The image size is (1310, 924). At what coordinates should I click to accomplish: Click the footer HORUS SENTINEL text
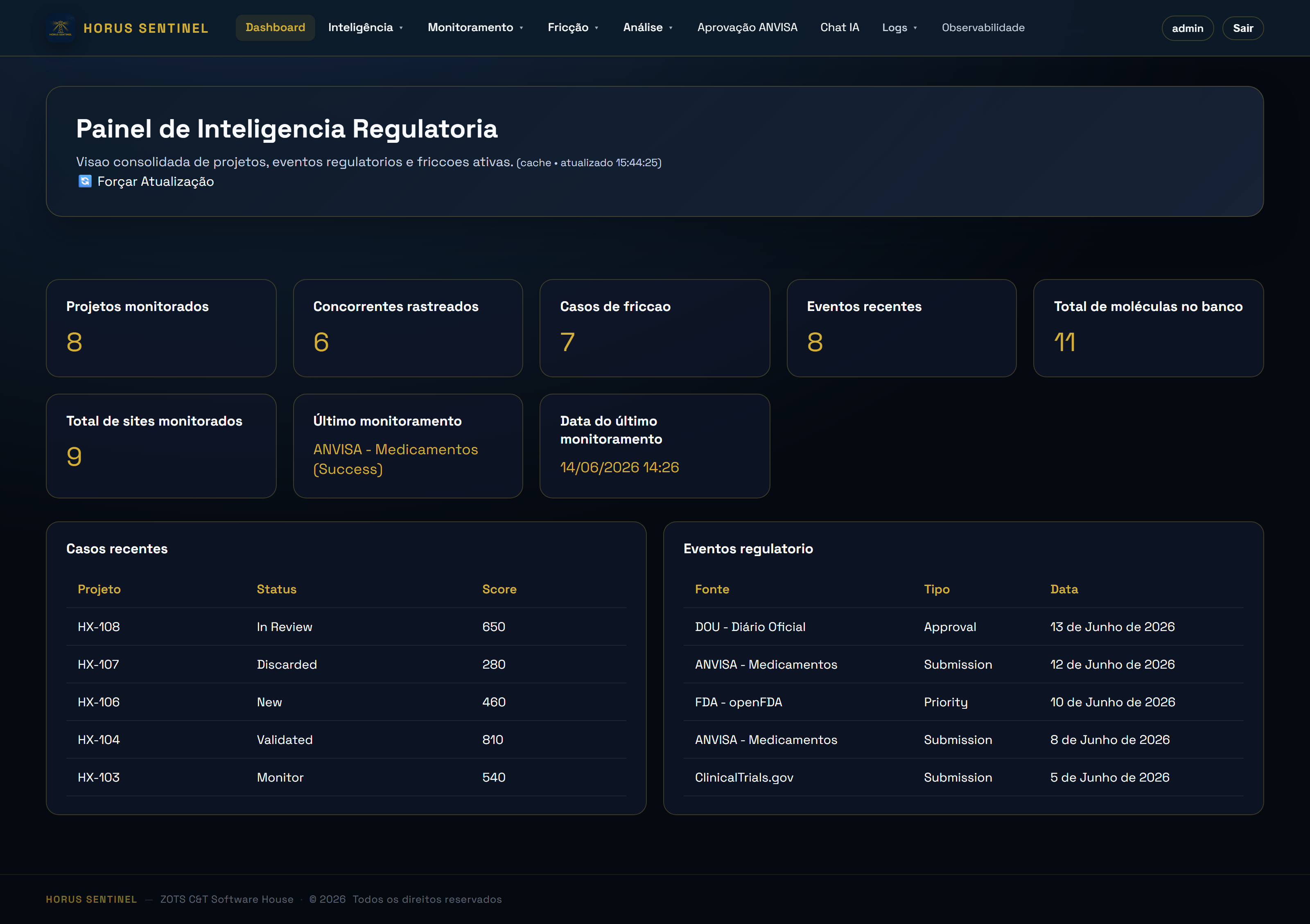[x=91, y=899]
